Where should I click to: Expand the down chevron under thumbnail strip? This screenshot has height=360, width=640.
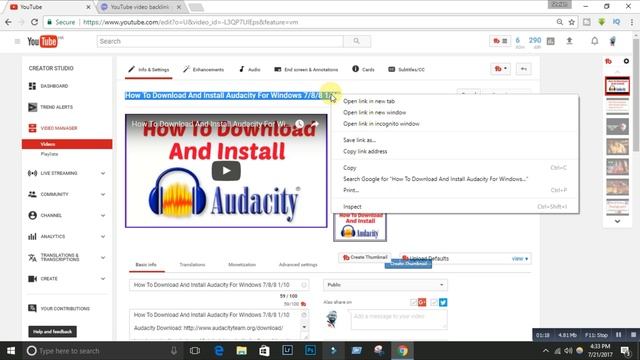[x=617, y=221]
